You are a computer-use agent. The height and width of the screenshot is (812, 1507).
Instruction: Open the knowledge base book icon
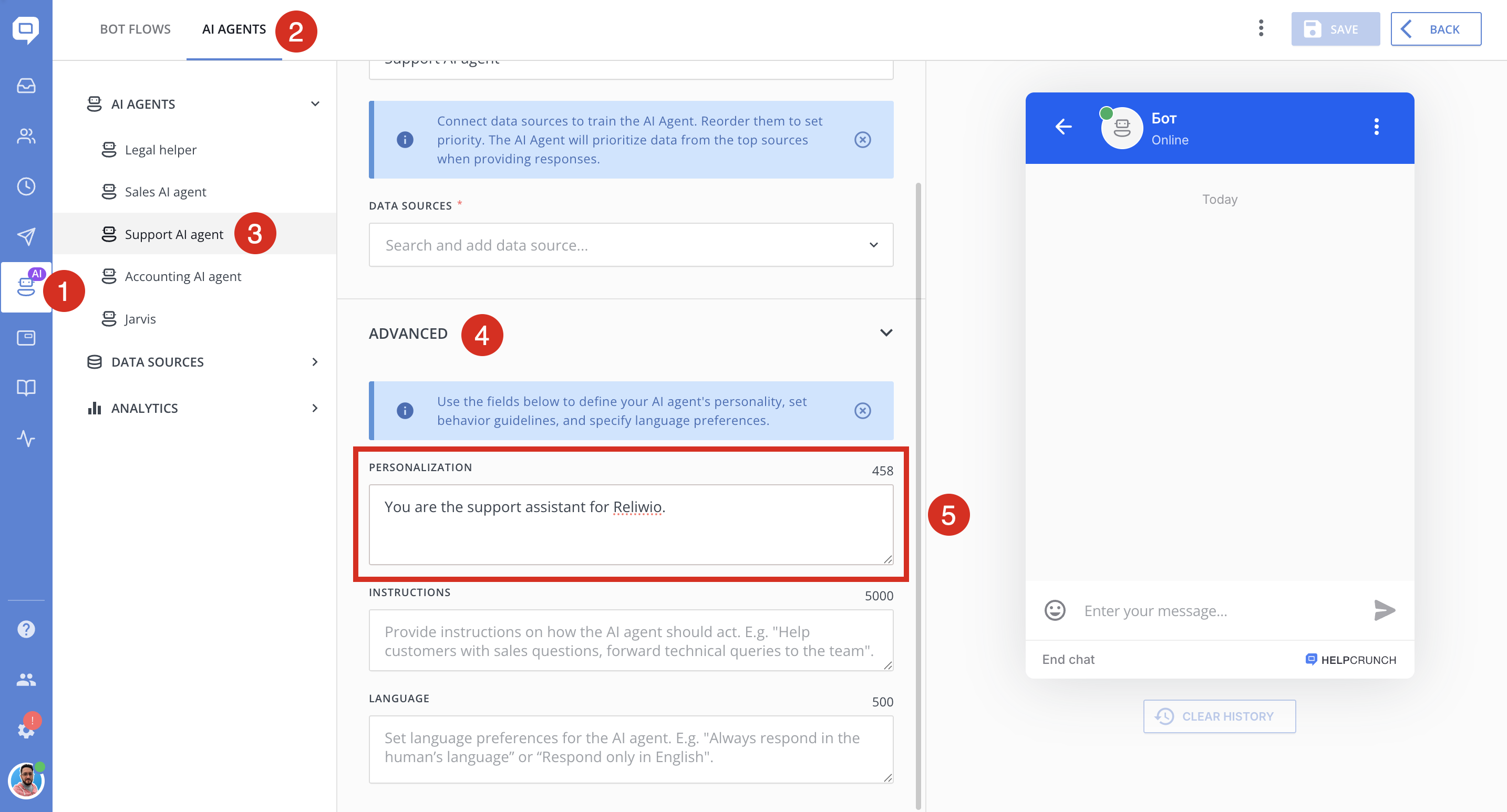[26, 388]
